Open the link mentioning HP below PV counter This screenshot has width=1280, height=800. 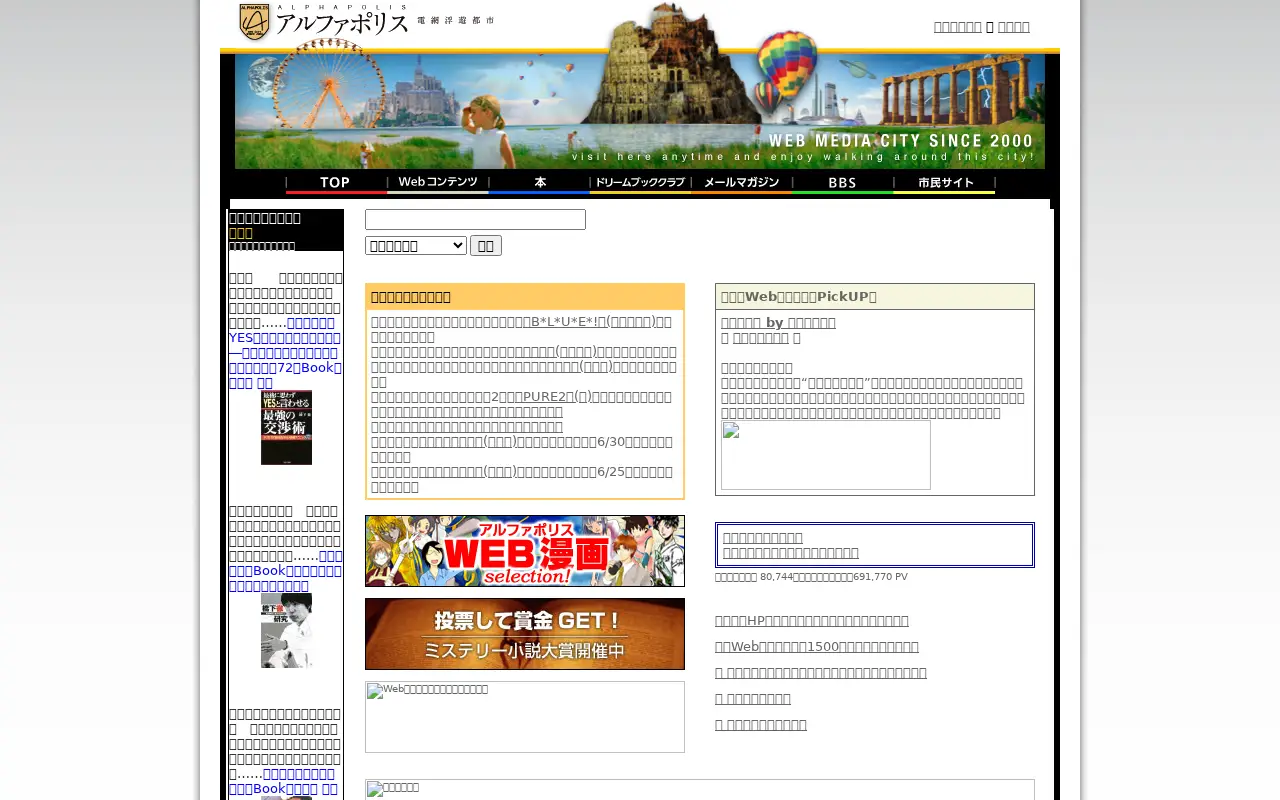812,621
